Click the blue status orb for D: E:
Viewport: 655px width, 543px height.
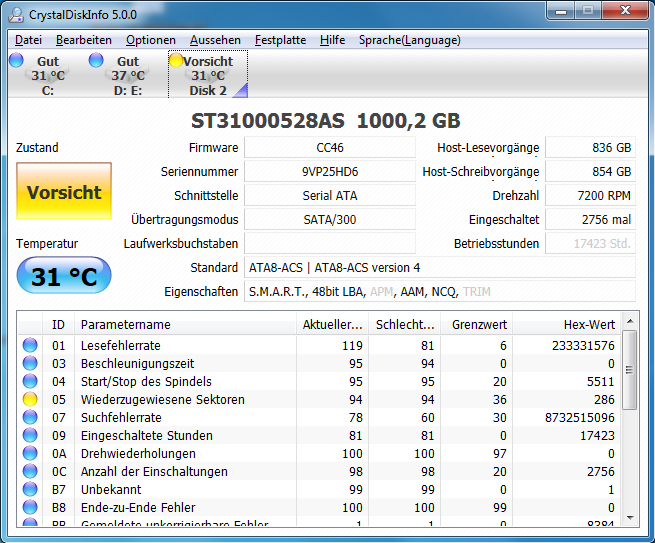96,60
